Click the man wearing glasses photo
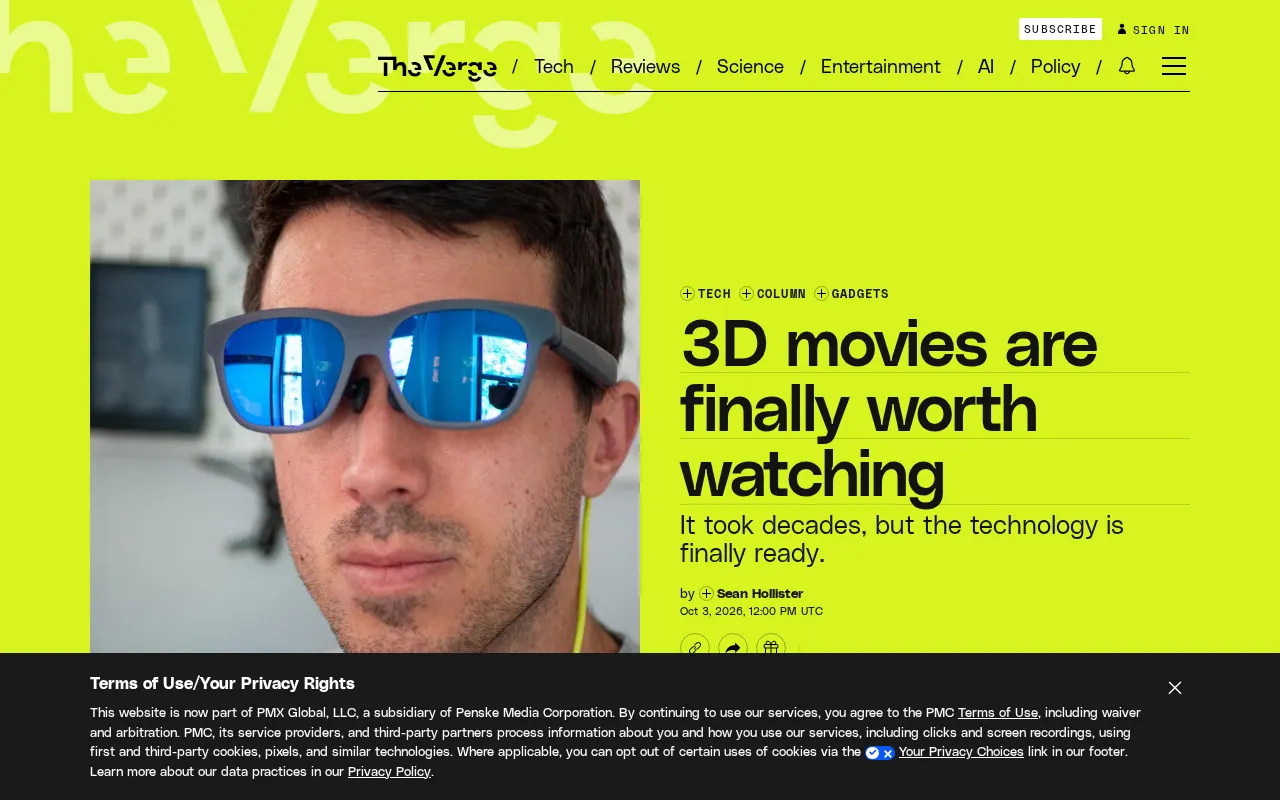1280x800 pixels. [x=365, y=417]
